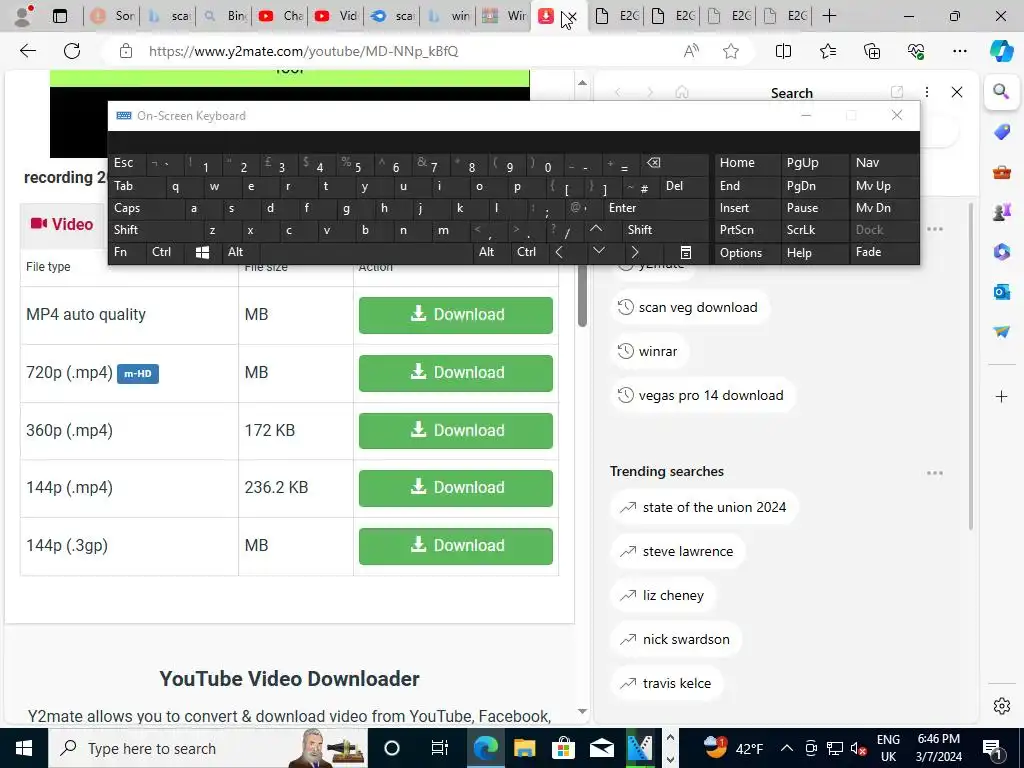The width and height of the screenshot is (1024, 768).
Task: Click the browser back arrow
Action: coord(28,51)
